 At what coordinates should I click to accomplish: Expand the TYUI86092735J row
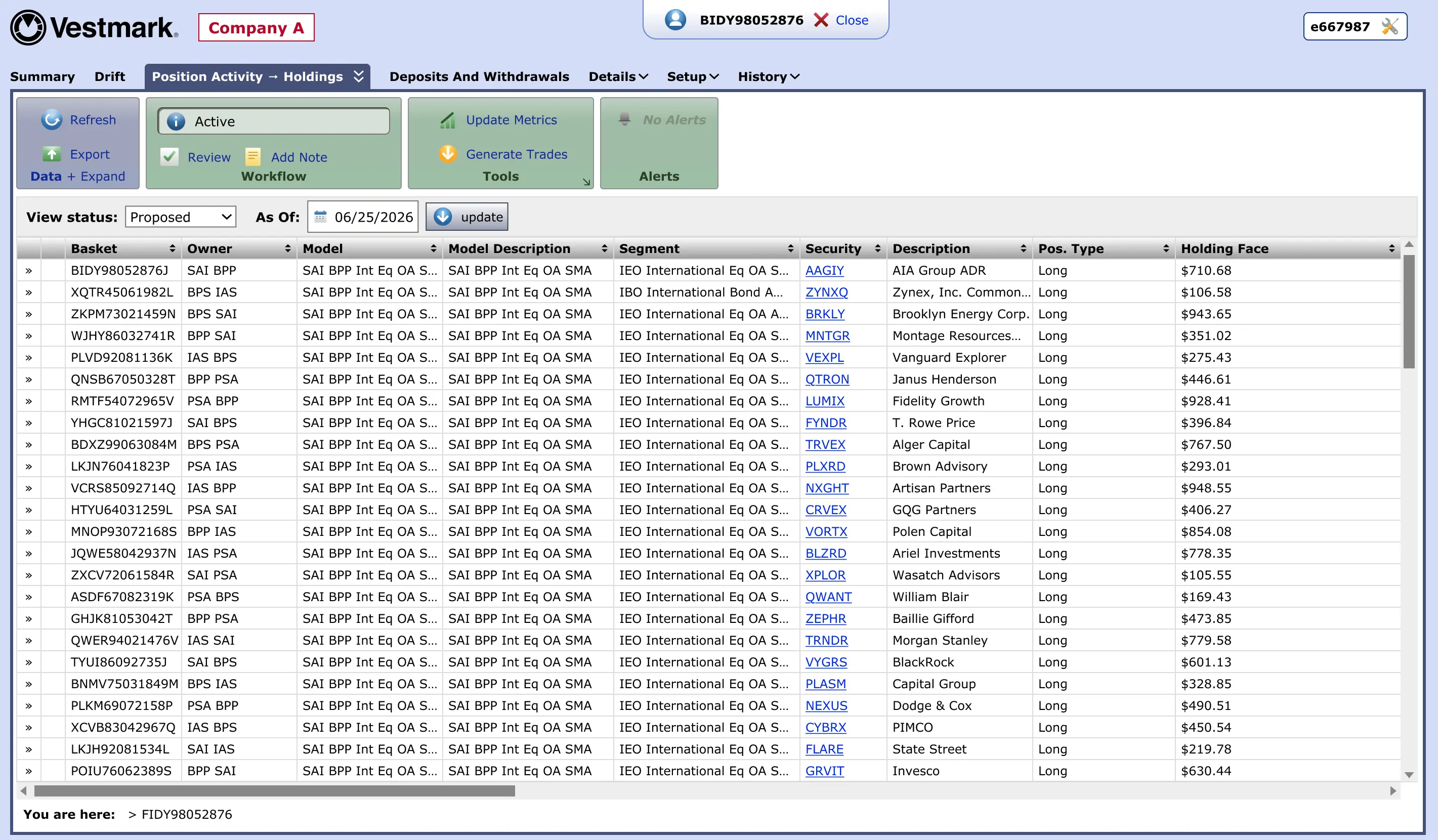[x=28, y=662]
